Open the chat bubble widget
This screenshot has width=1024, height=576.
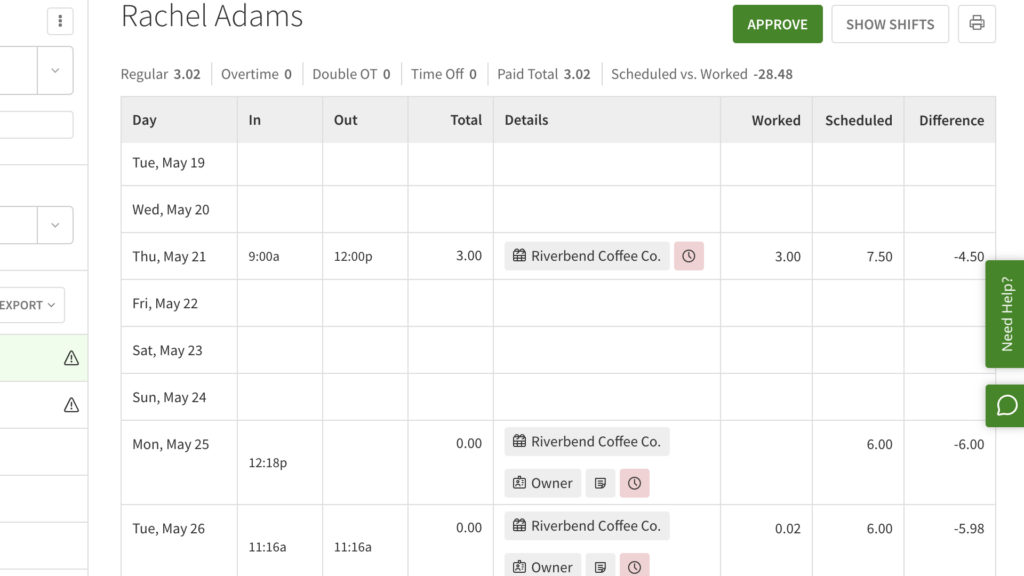(1006, 406)
